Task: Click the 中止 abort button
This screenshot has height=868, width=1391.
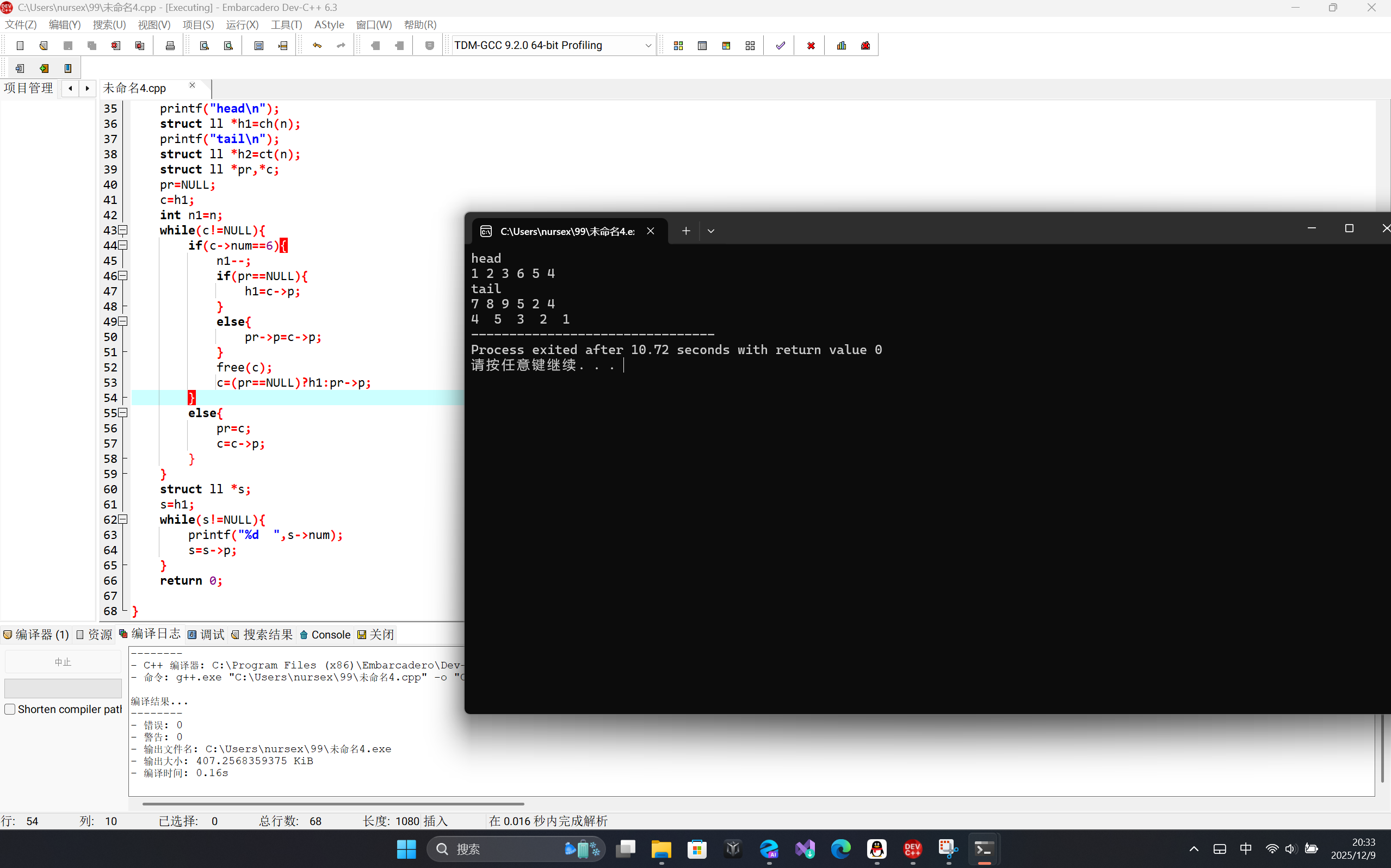Action: tap(63, 662)
